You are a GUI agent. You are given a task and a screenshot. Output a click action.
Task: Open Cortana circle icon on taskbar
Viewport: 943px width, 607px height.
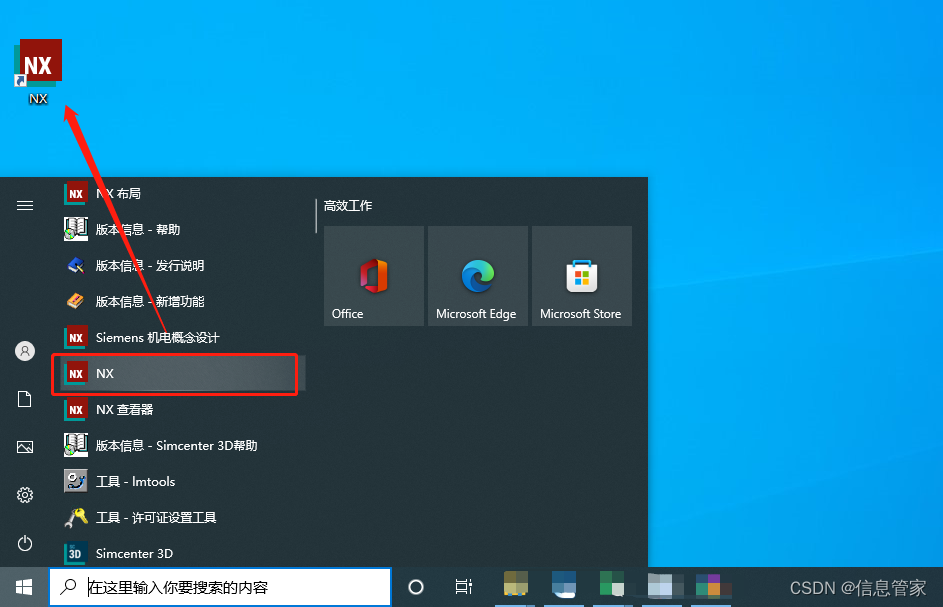point(416,587)
